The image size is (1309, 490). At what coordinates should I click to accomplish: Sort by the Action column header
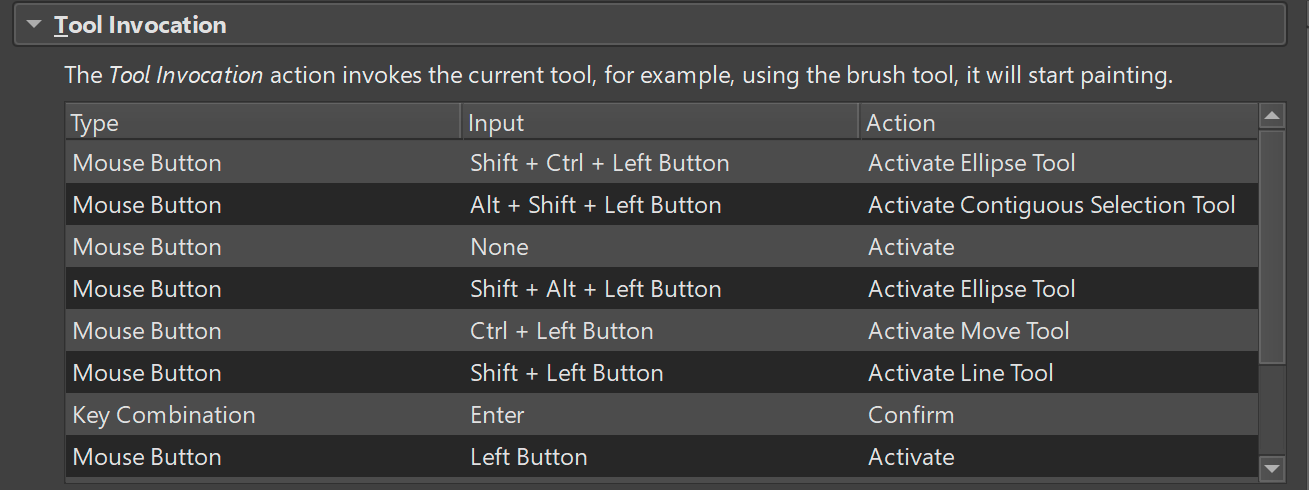click(x=900, y=123)
